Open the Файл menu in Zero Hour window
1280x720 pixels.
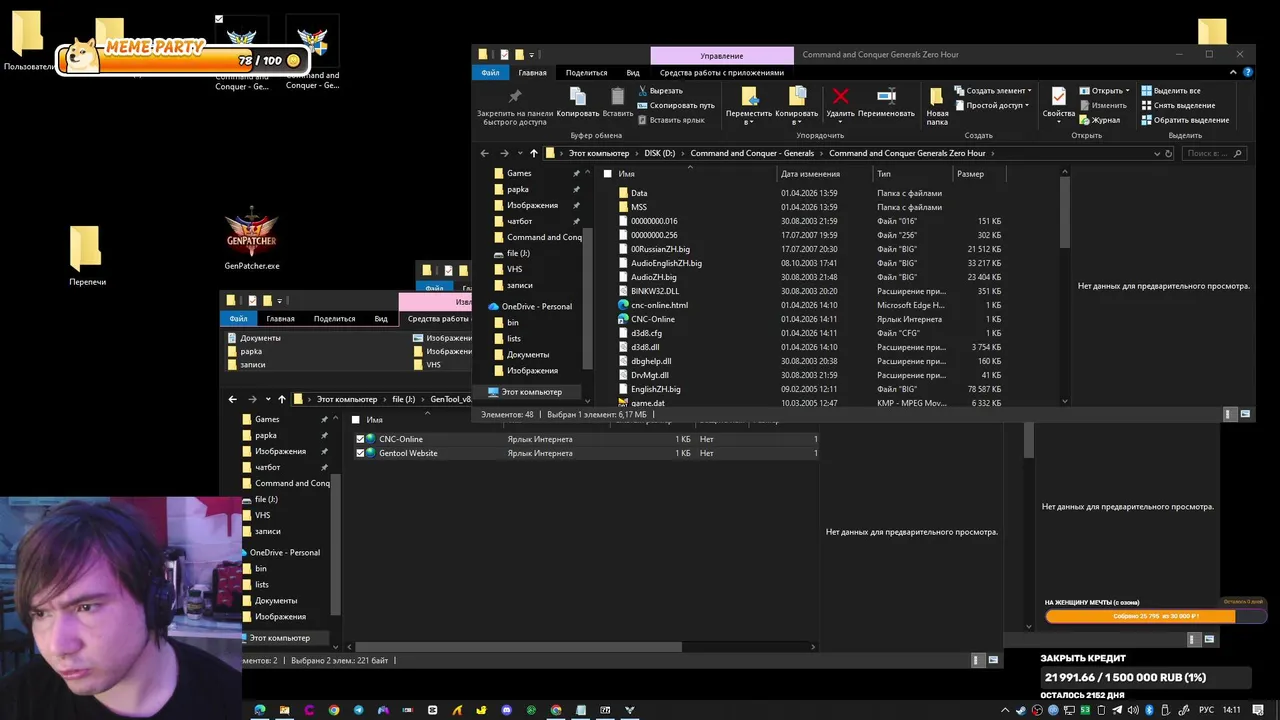(490, 72)
